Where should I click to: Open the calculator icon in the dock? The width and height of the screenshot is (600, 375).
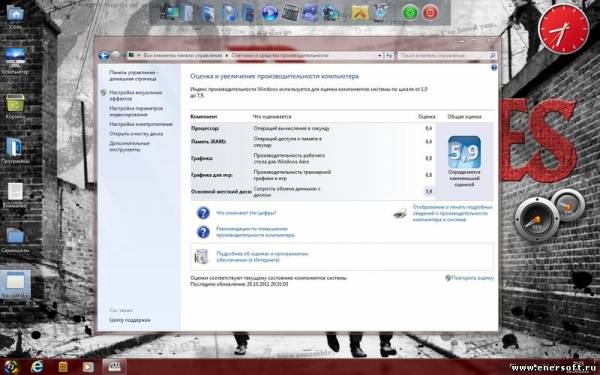(x=290, y=13)
